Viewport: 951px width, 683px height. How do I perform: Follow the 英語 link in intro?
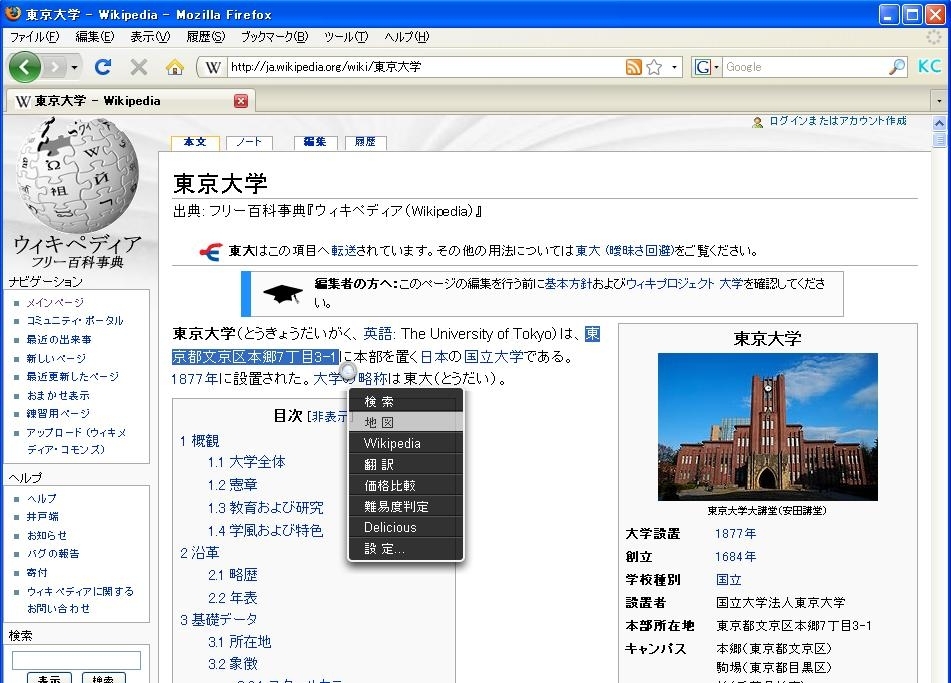(x=377, y=334)
